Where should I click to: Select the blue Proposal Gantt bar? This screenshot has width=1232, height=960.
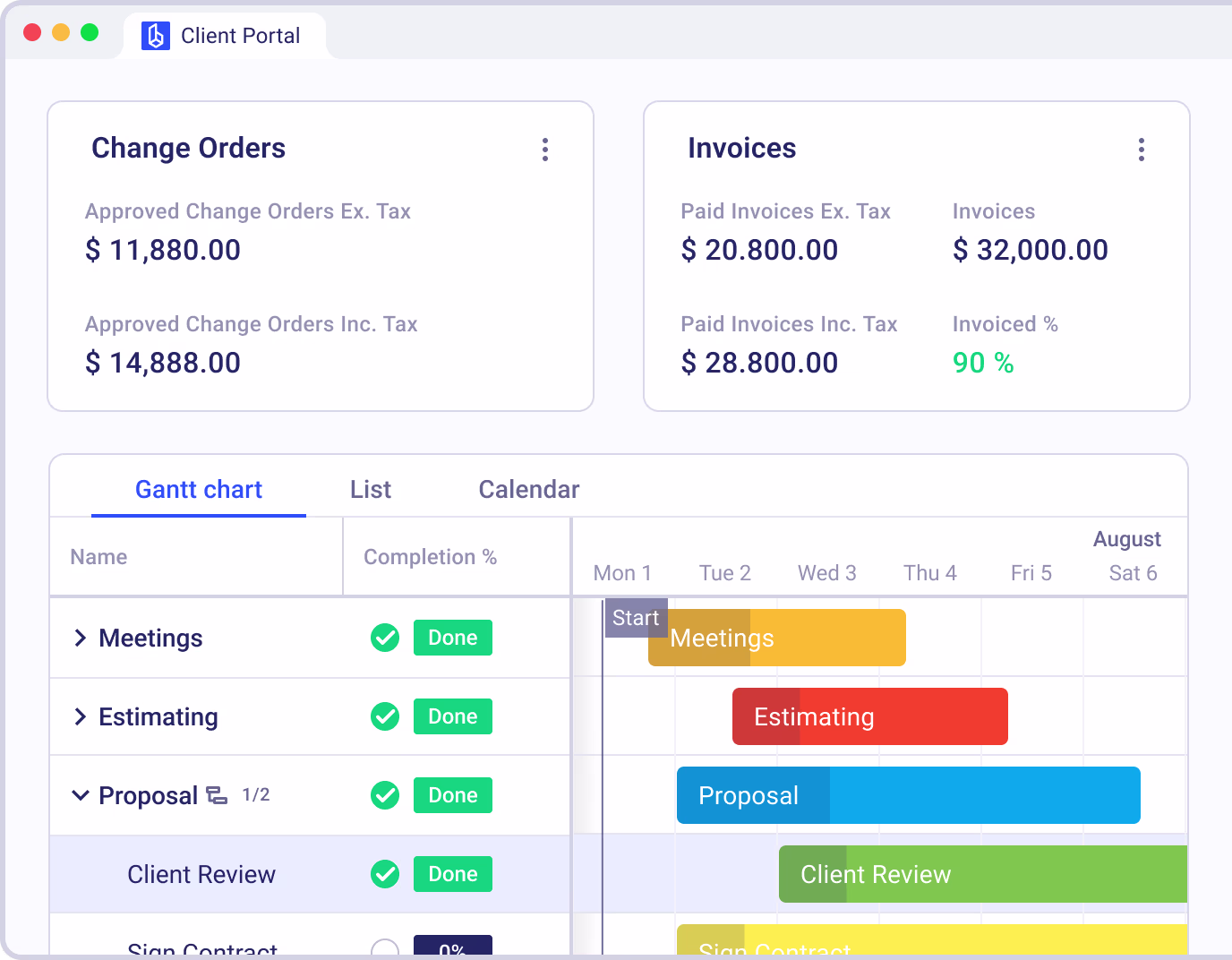(x=909, y=795)
